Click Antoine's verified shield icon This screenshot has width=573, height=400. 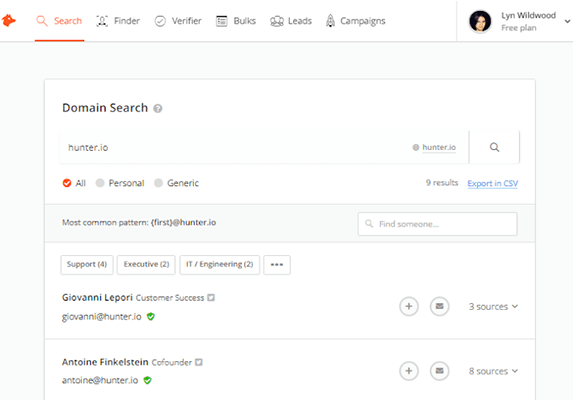pyautogui.click(x=147, y=380)
